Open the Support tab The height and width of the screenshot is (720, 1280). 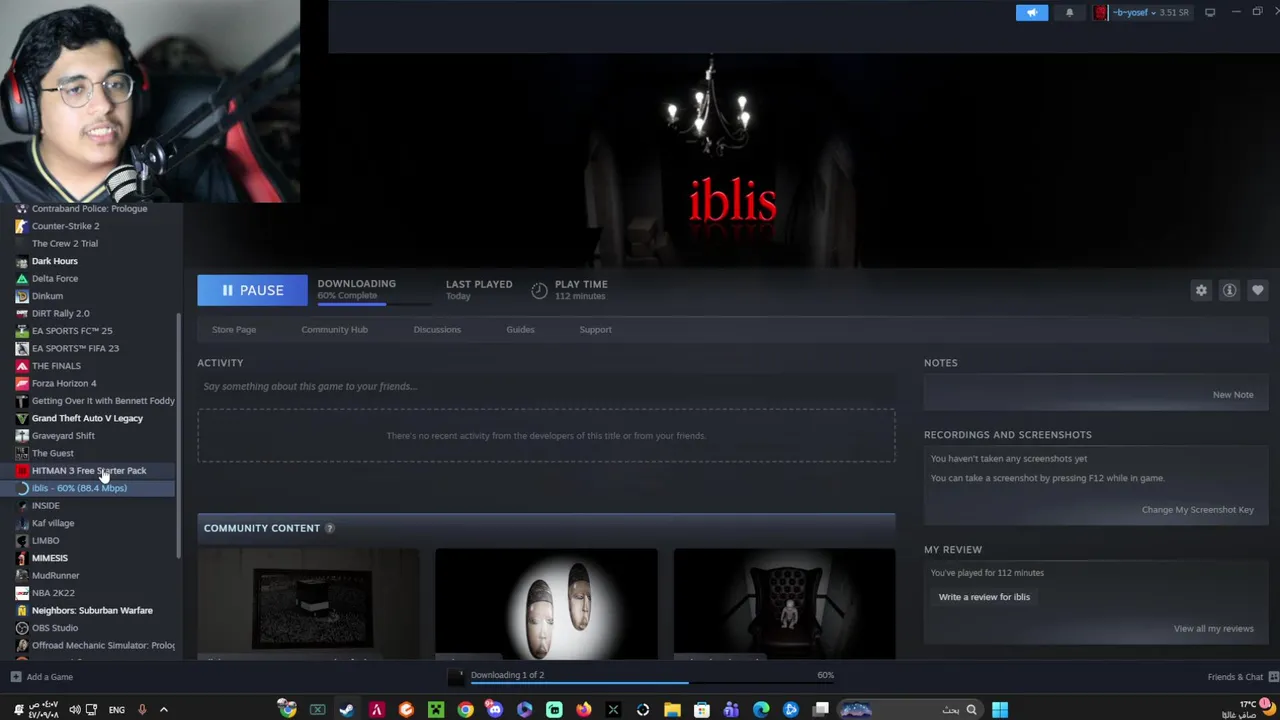(595, 329)
